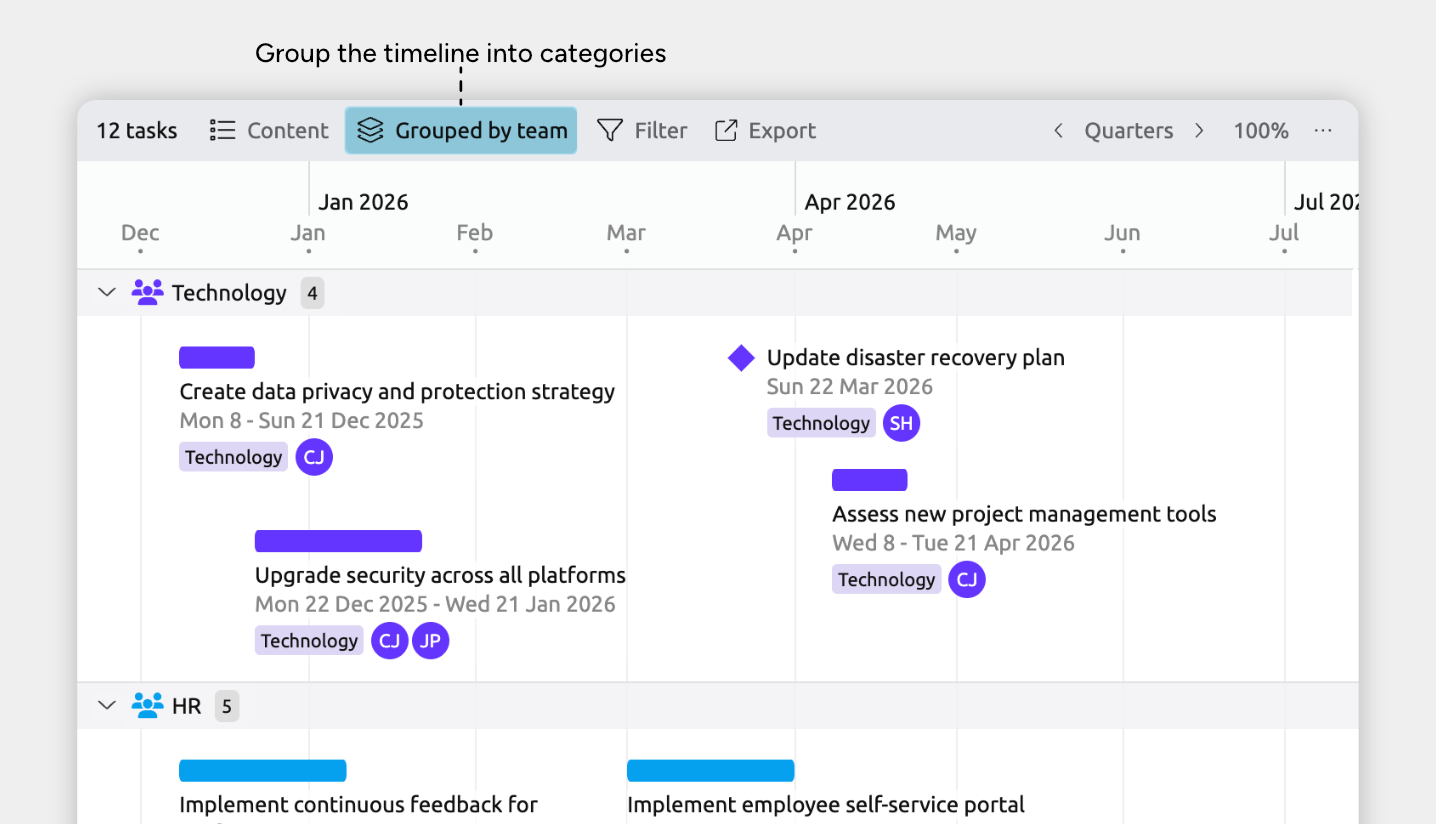Open the three-dots more options menu
This screenshot has height=824, width=1436.
1323,131
